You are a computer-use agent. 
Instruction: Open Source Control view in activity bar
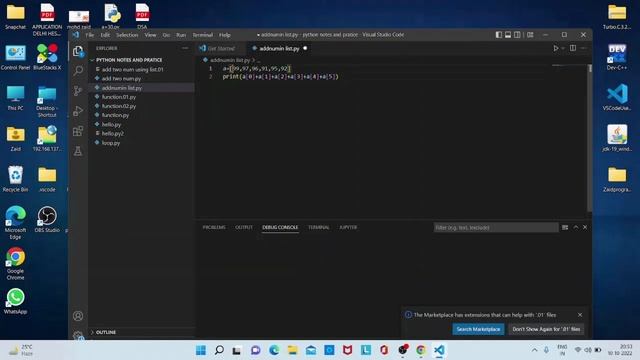point(78,91)
